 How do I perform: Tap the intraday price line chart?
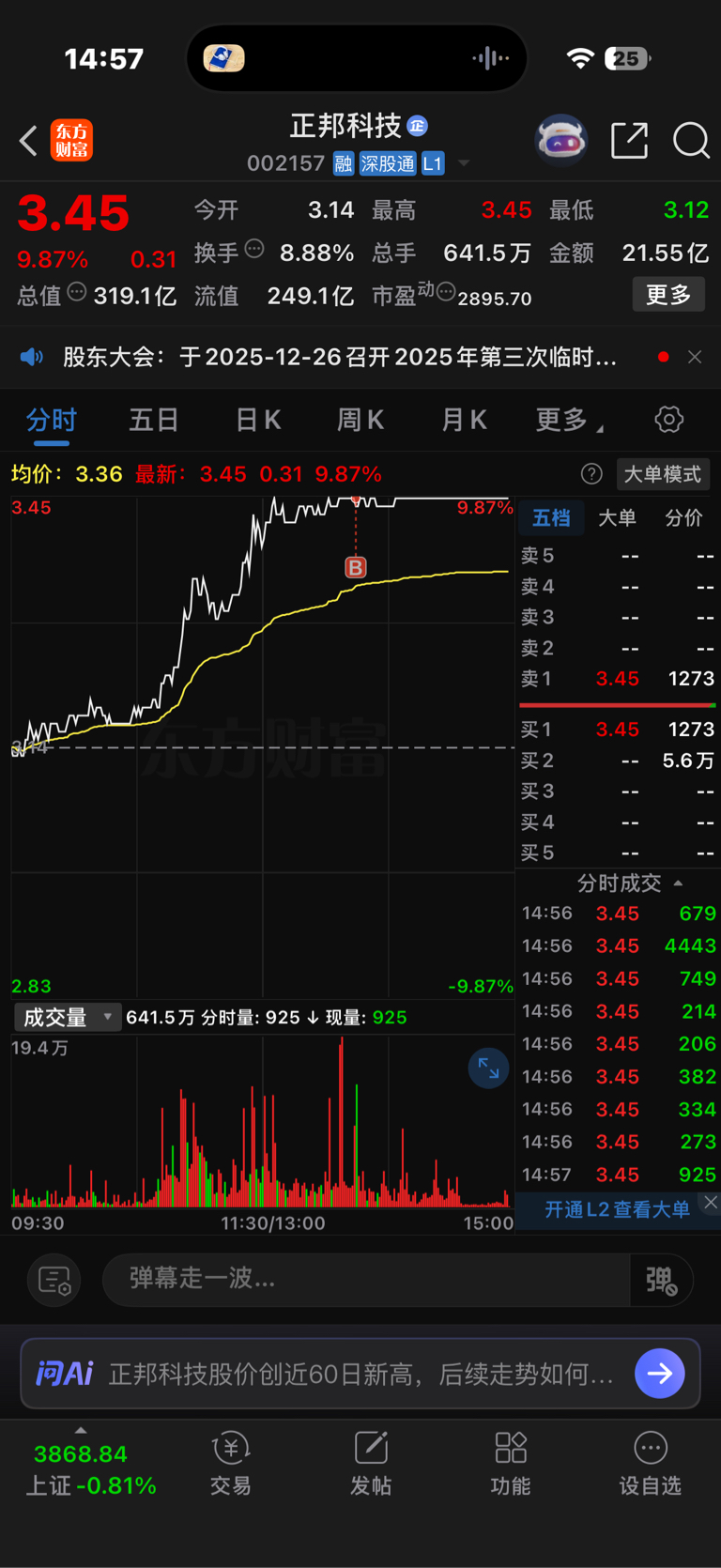(262, 746)
